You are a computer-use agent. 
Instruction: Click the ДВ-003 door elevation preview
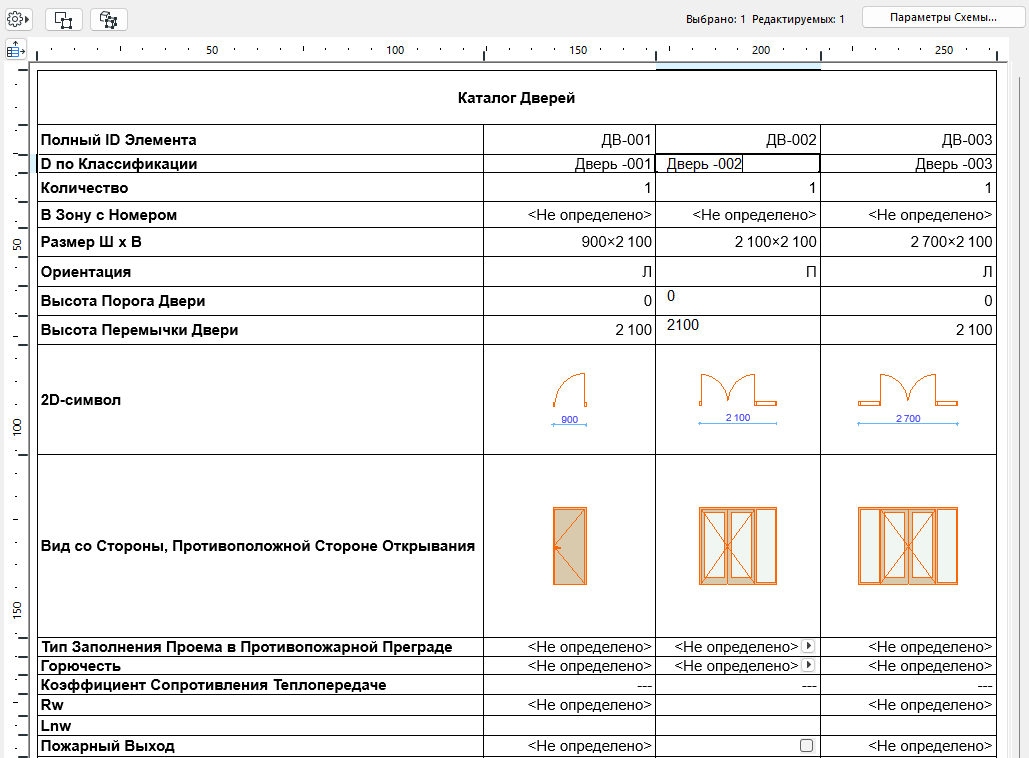(x=908, y=546)
